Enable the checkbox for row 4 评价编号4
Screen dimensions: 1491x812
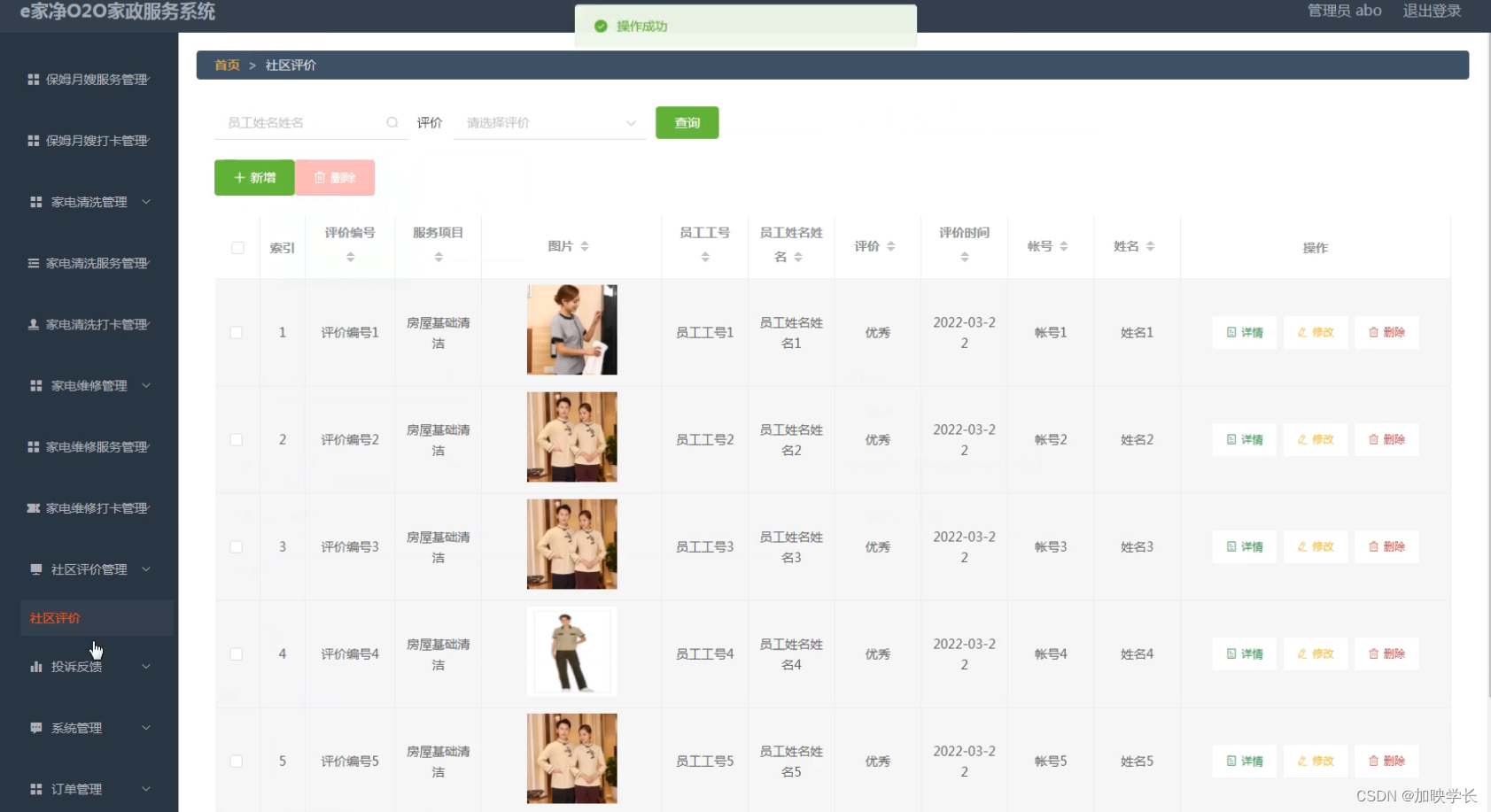click(237, 653)
